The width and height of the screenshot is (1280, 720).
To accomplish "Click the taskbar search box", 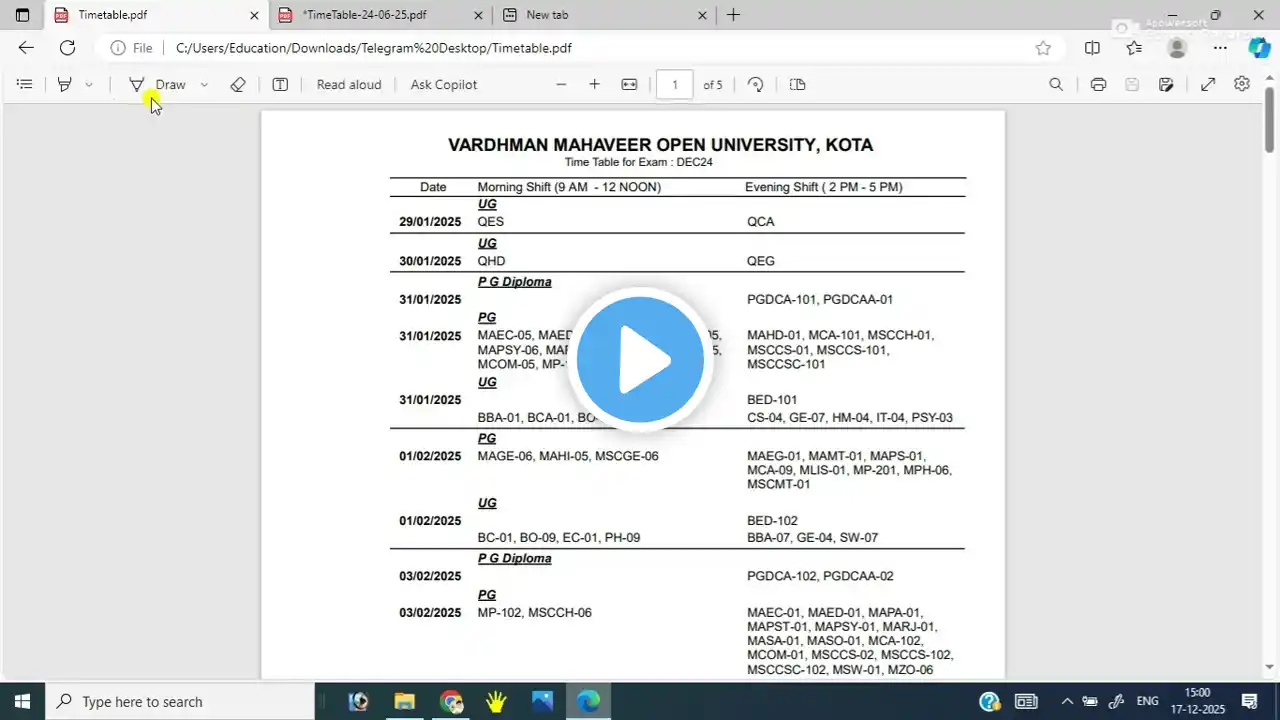I will click(180, 701).
